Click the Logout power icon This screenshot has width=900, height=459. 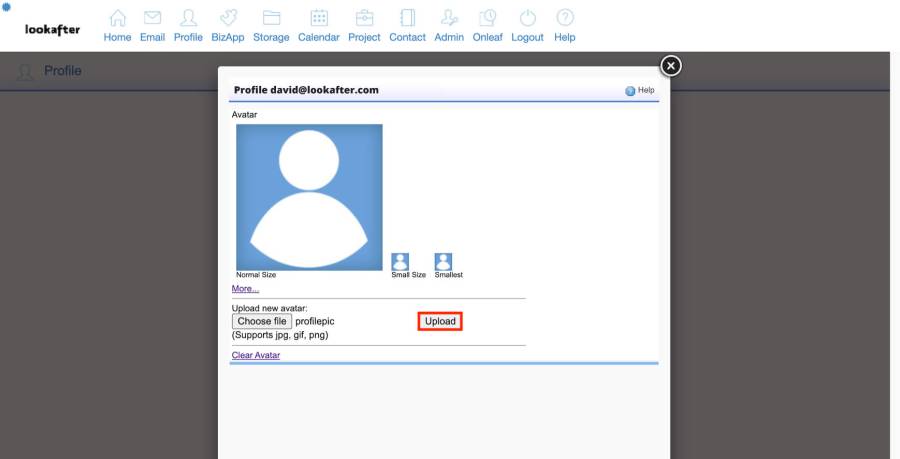pos(527,19)
